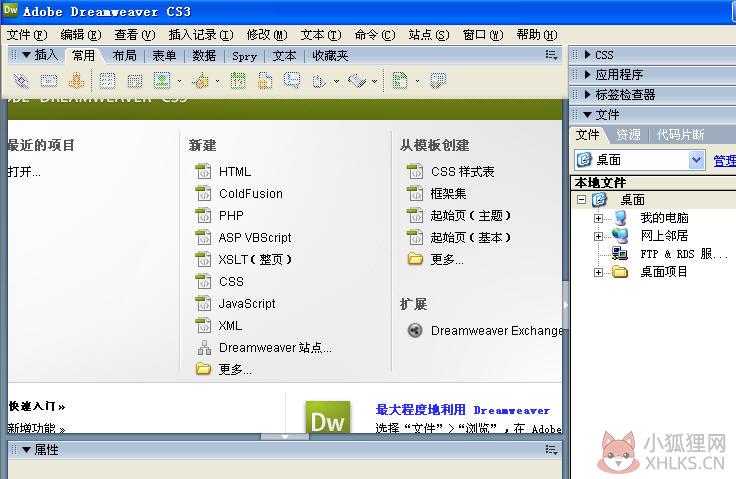Open Script icon dropdown arrow

(375, 81)
